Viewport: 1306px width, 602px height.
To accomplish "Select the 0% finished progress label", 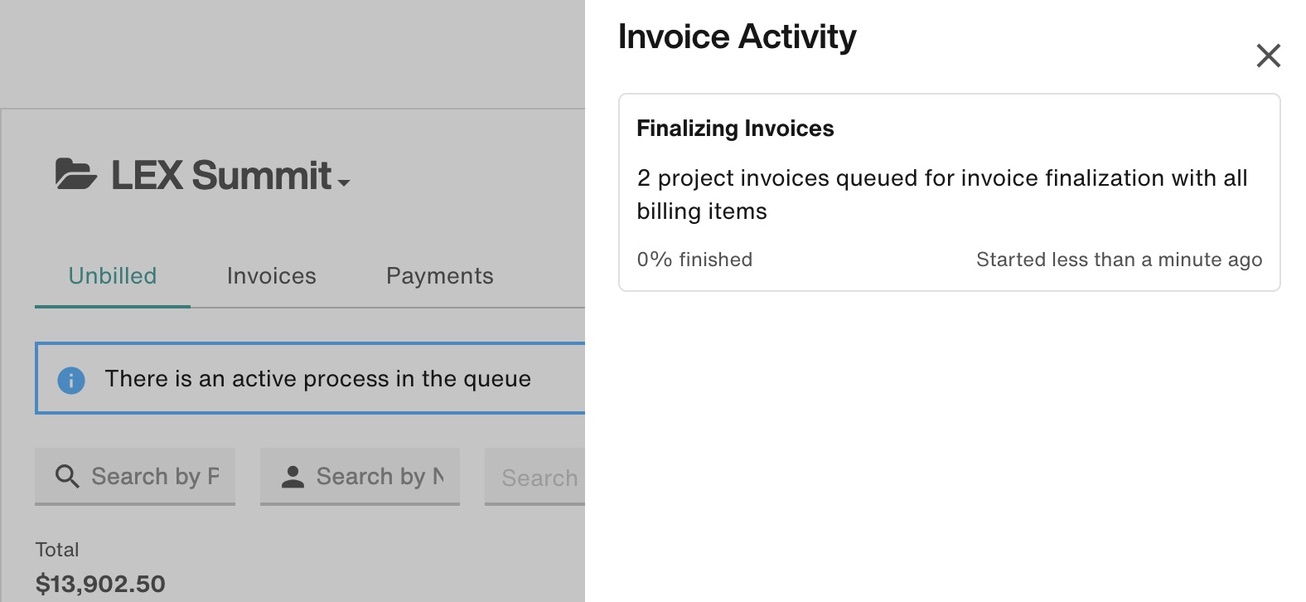I will coord(694,259).
